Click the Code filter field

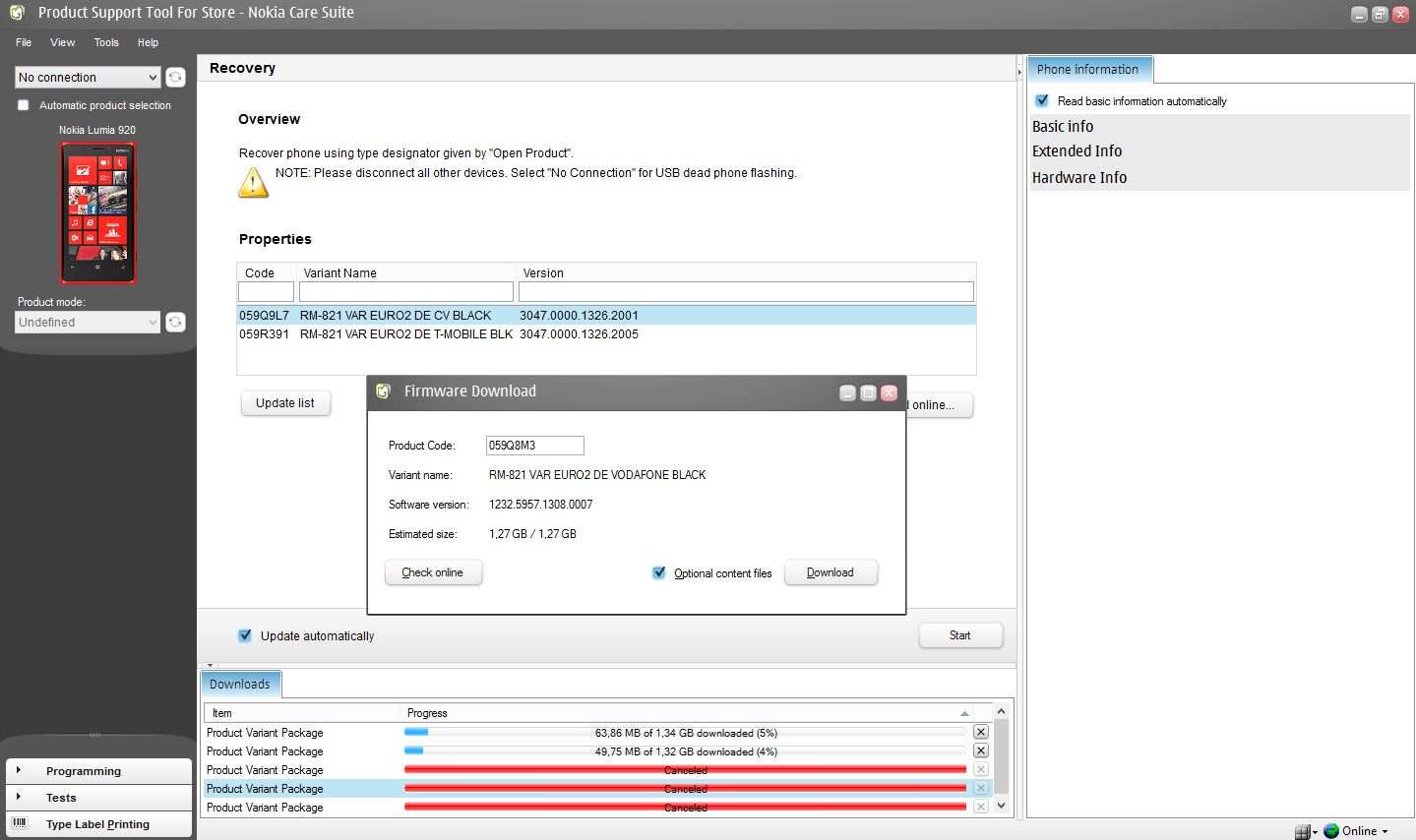266,291
